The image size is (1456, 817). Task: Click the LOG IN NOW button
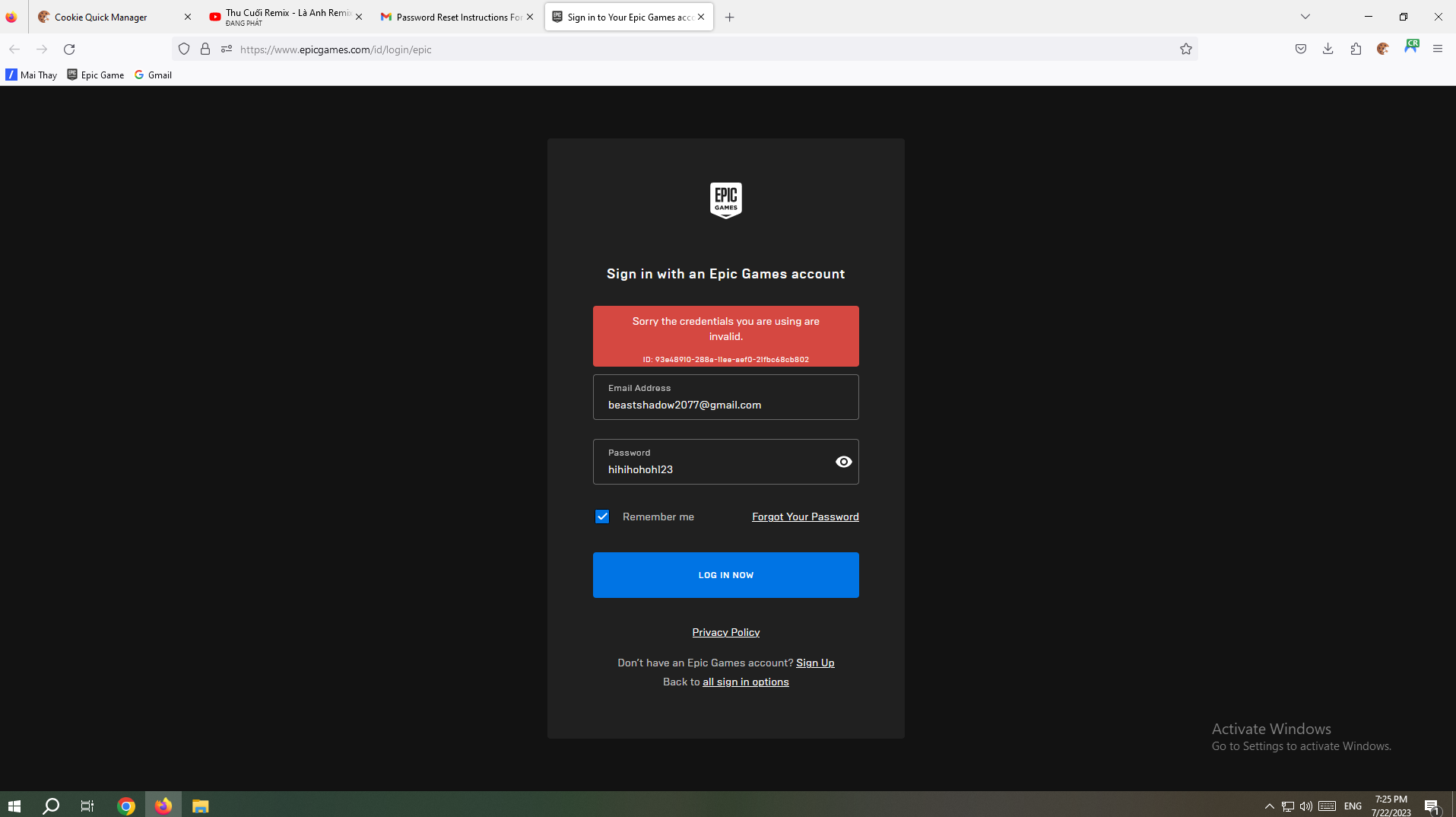tap(726, 575)
